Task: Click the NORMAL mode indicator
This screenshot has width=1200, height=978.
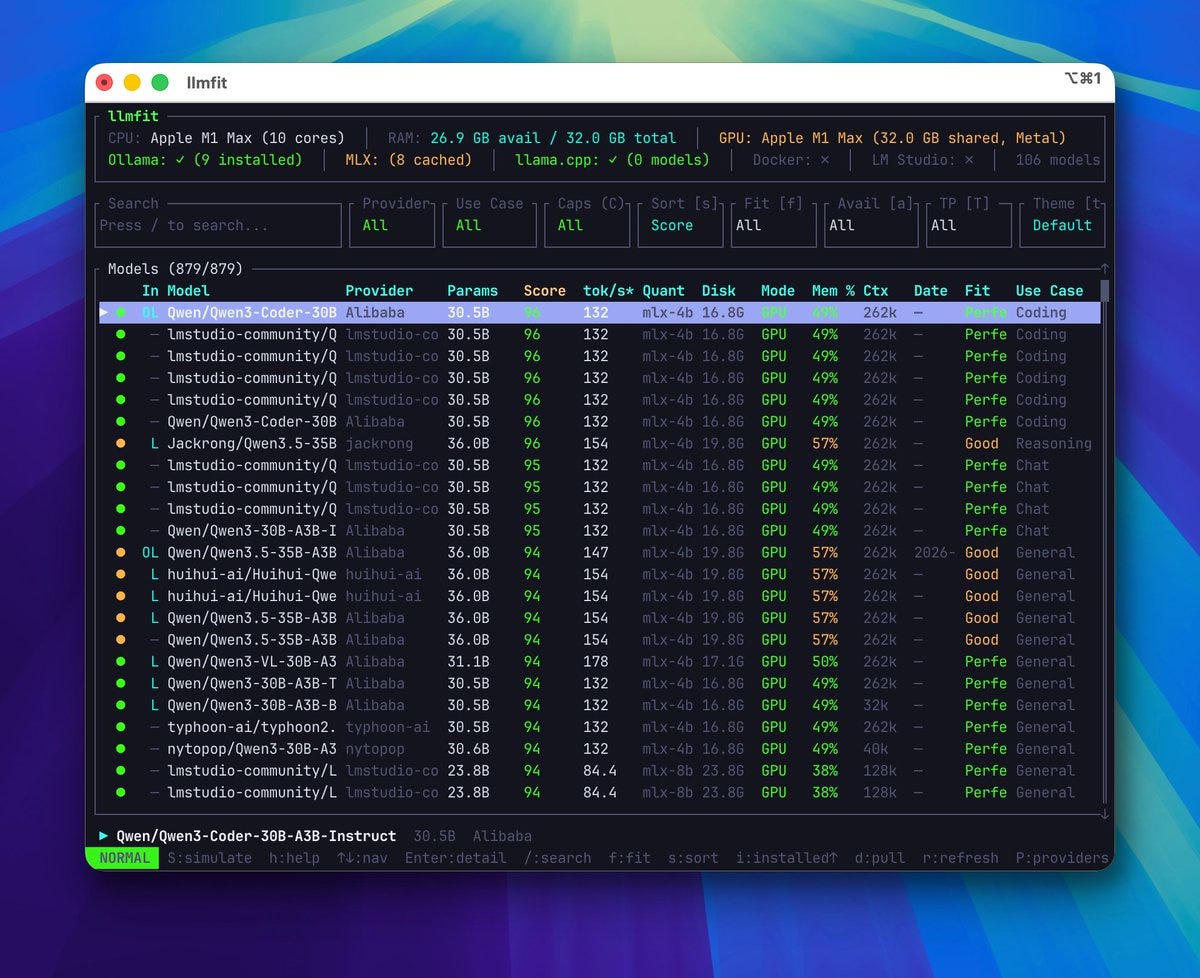Action: click(124, 858)
